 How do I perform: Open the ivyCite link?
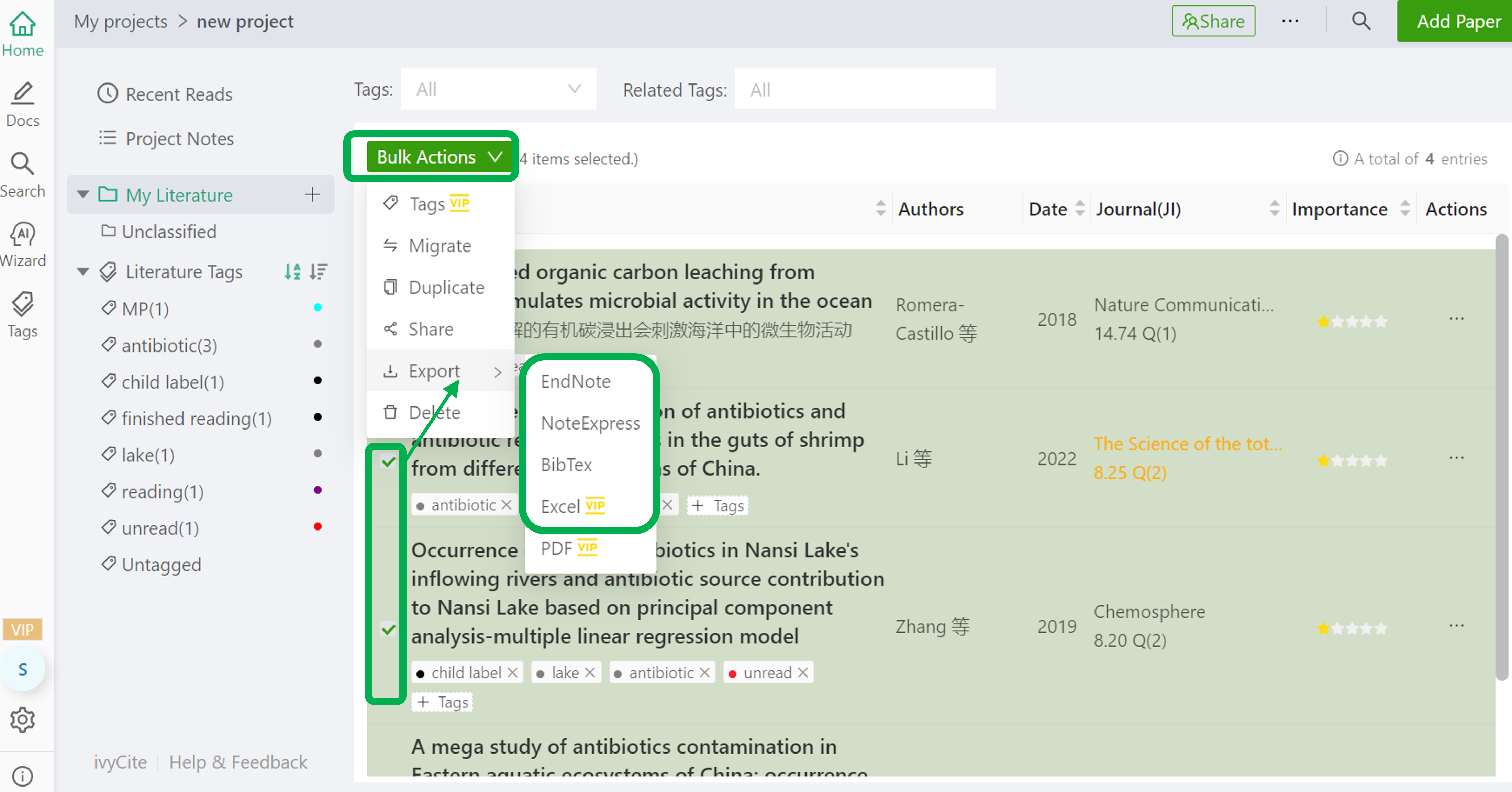(120, 762)
